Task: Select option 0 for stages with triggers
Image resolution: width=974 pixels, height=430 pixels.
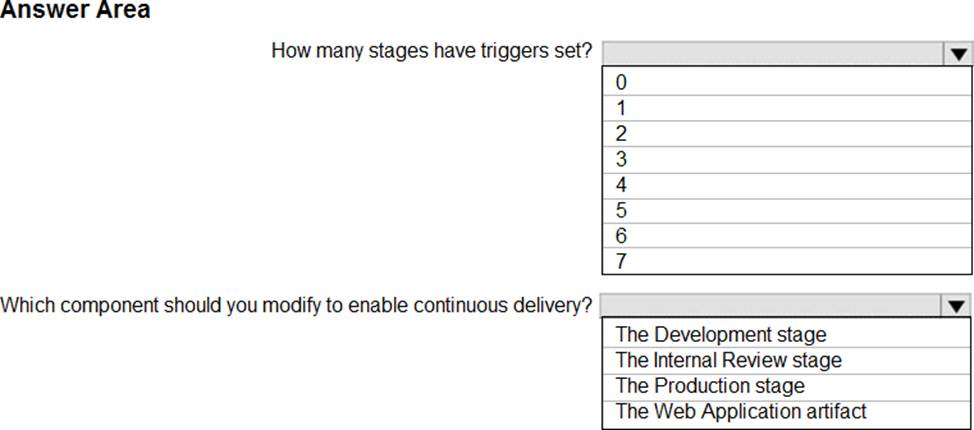Action: 622,82
